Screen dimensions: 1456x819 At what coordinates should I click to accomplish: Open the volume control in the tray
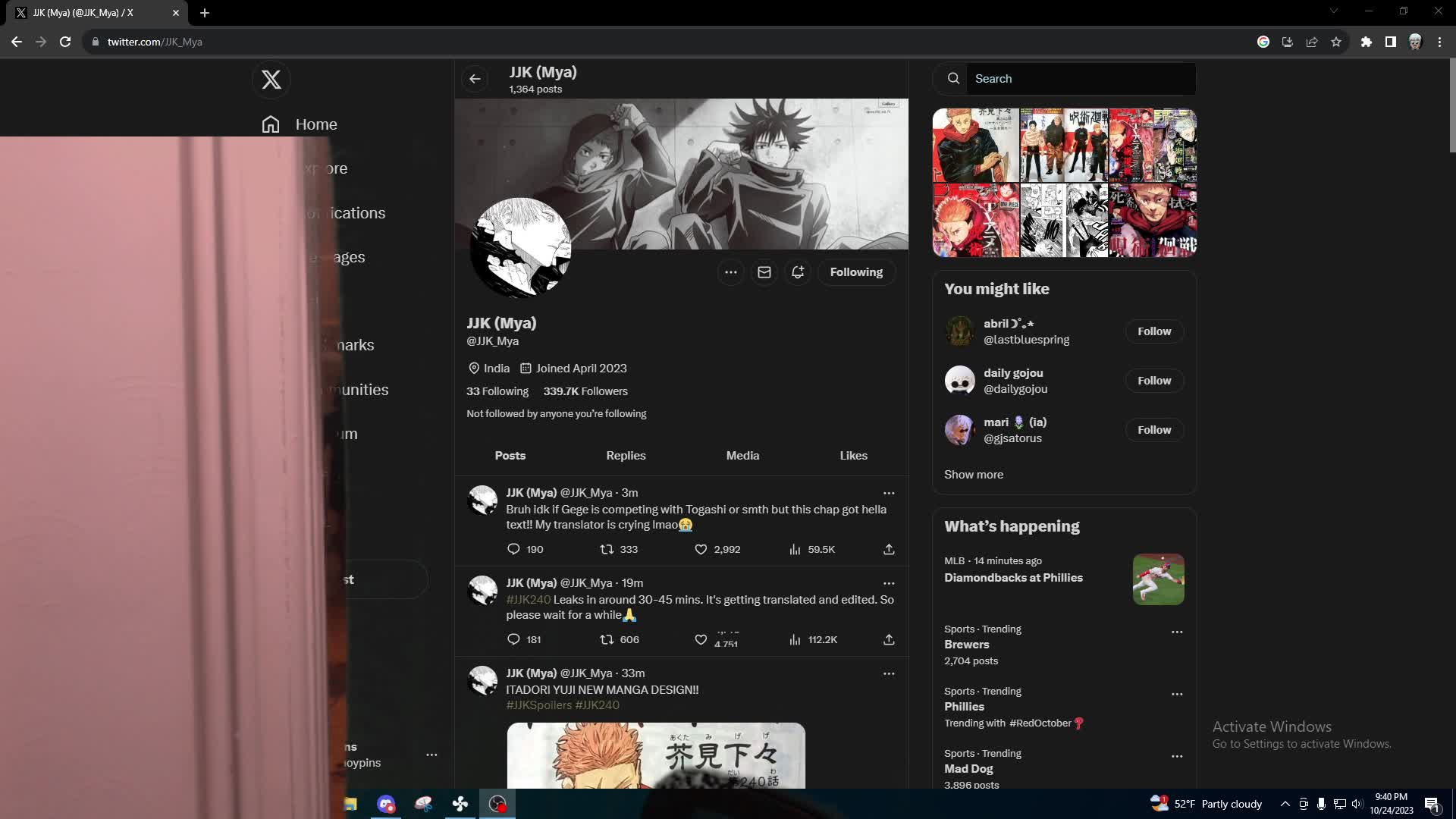[x=1357, y=804]
